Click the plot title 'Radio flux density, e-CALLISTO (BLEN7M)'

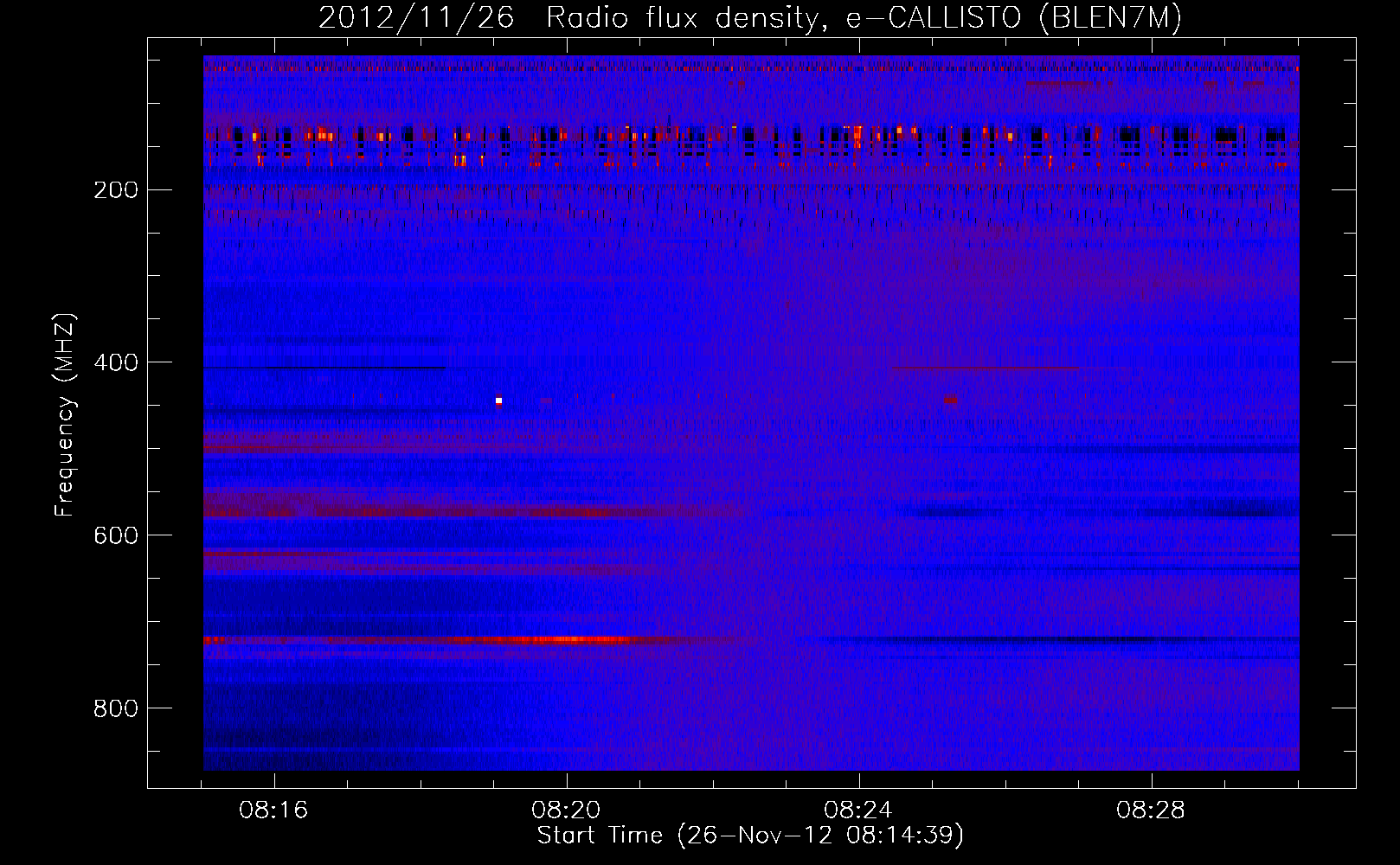(x=864, y=18)
